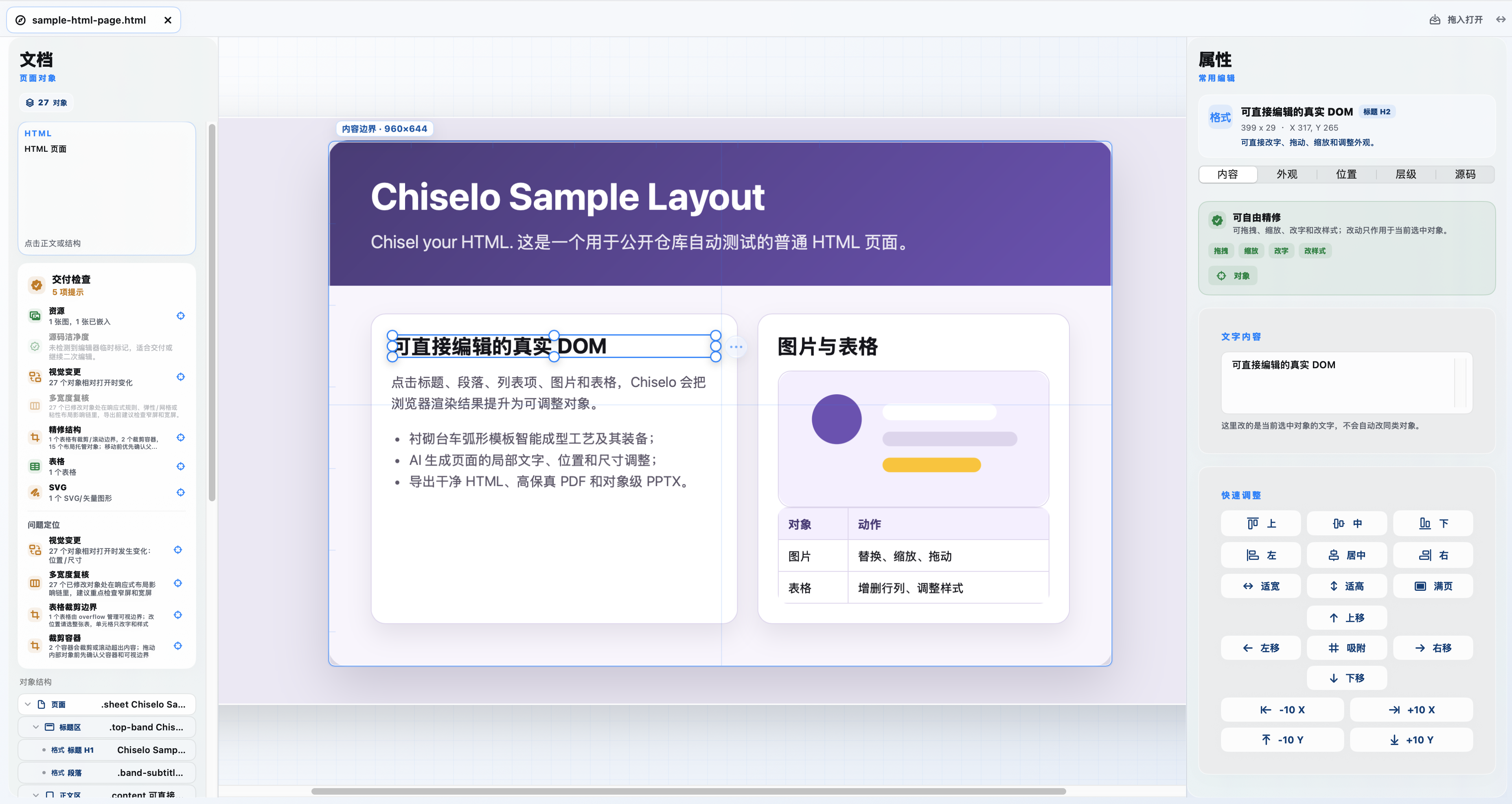The width and height of the screenshot is (1512, 804).
Task: Click the 交付检查 orange badge icon
Action: [36, 285]
